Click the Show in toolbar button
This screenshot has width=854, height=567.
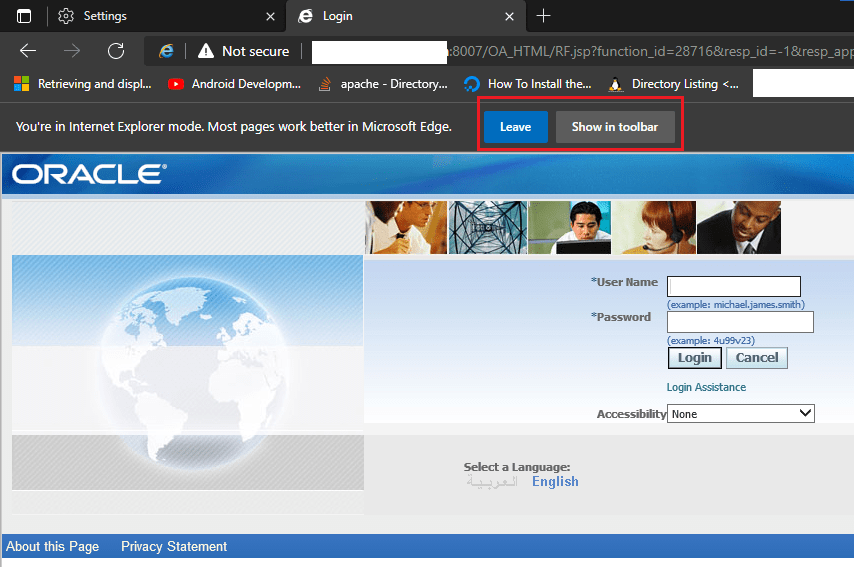[615, 127]
